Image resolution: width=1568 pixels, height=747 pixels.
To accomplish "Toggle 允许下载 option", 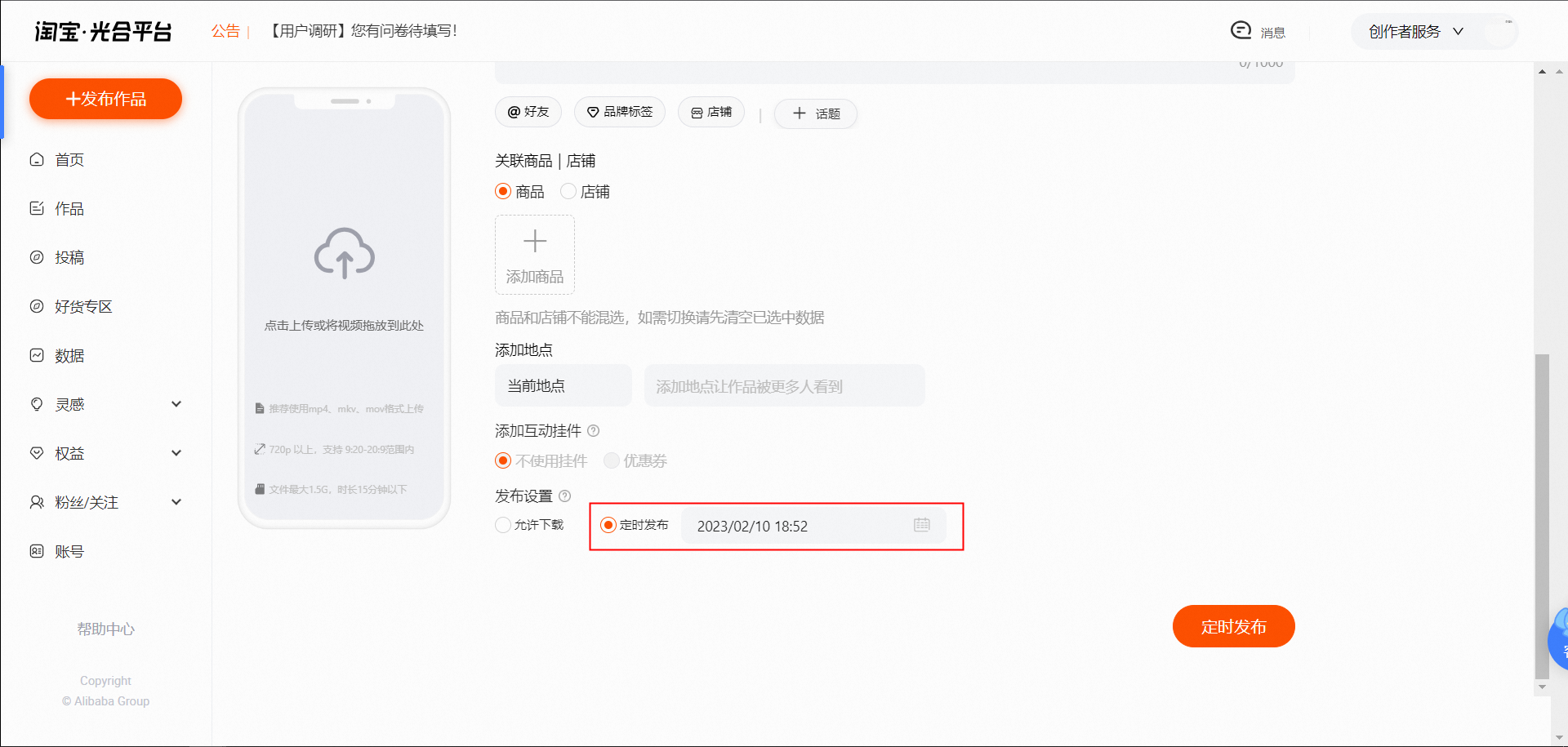I will pyautogui.click(x=503, y=525).
